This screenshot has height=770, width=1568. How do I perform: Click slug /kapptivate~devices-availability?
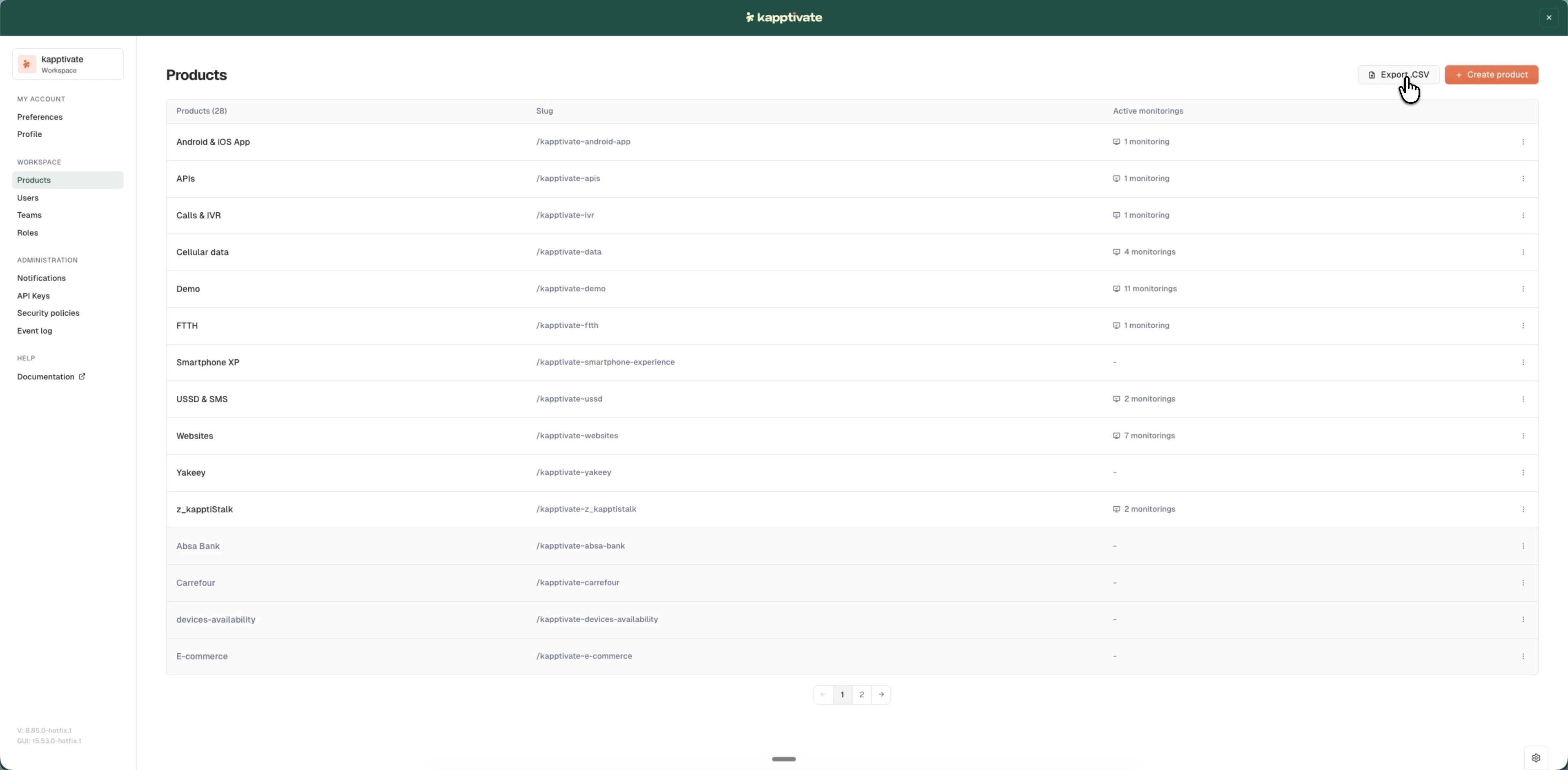597,619
